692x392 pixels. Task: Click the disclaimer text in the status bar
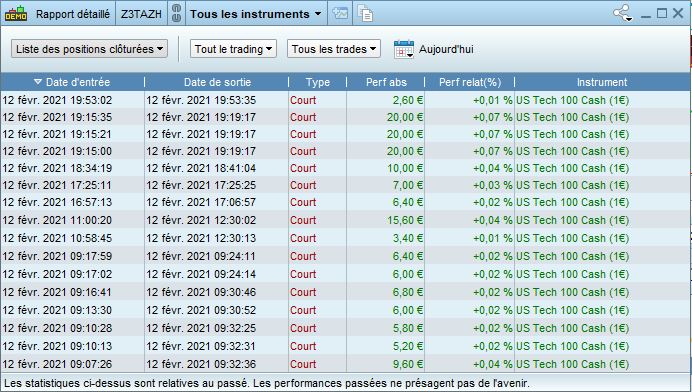click(x=267, y=383)
